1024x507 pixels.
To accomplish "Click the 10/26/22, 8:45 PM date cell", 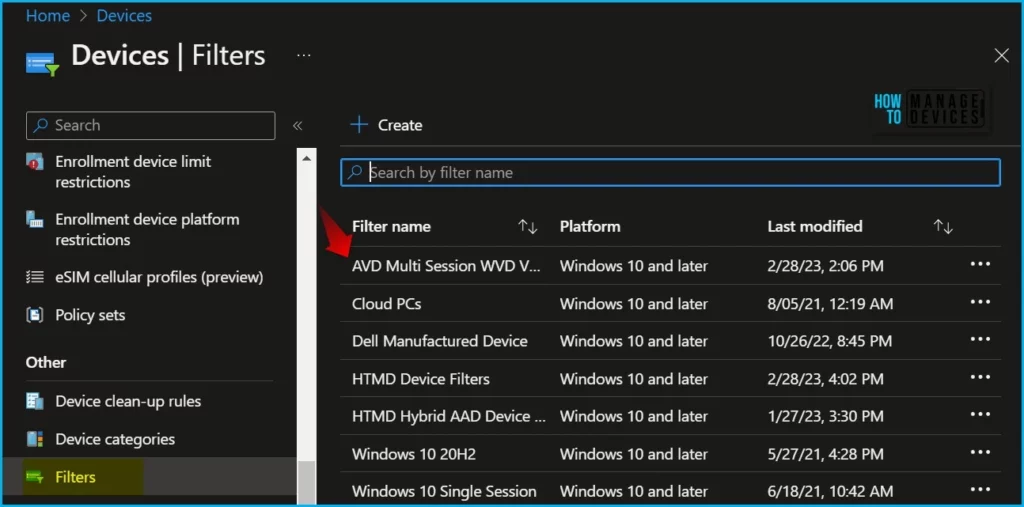I will (830, 341).
